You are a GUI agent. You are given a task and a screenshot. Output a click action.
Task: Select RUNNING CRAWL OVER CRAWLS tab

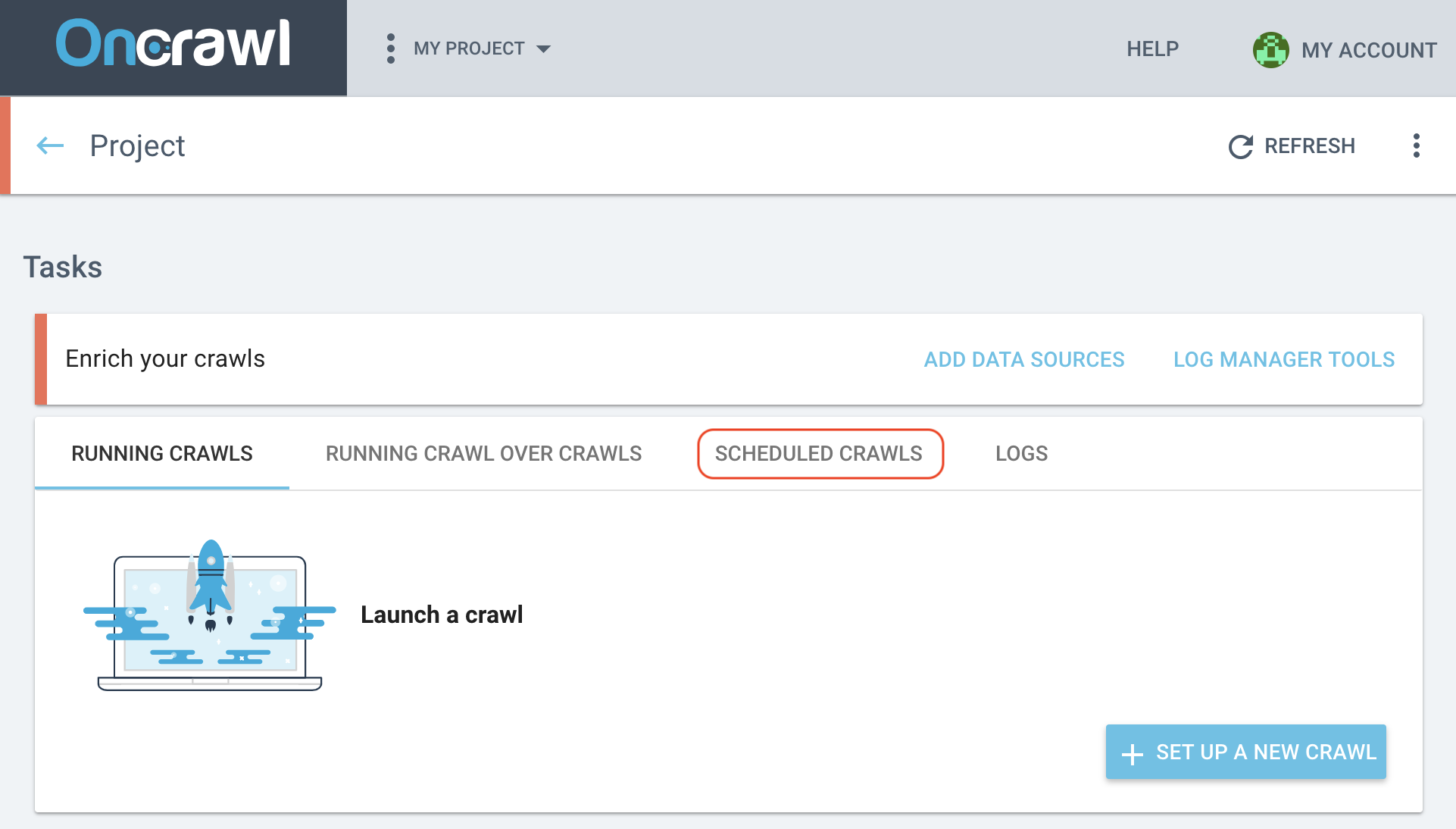tap(485, 453)
